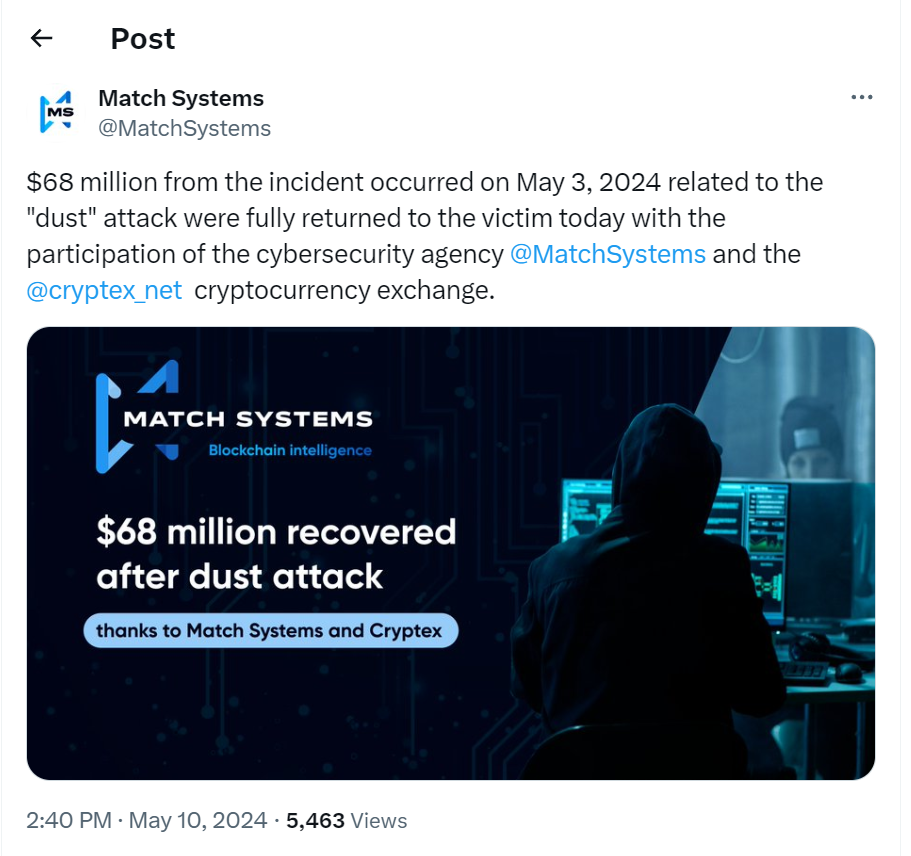Click the Match Systems display name

(181, 98)
